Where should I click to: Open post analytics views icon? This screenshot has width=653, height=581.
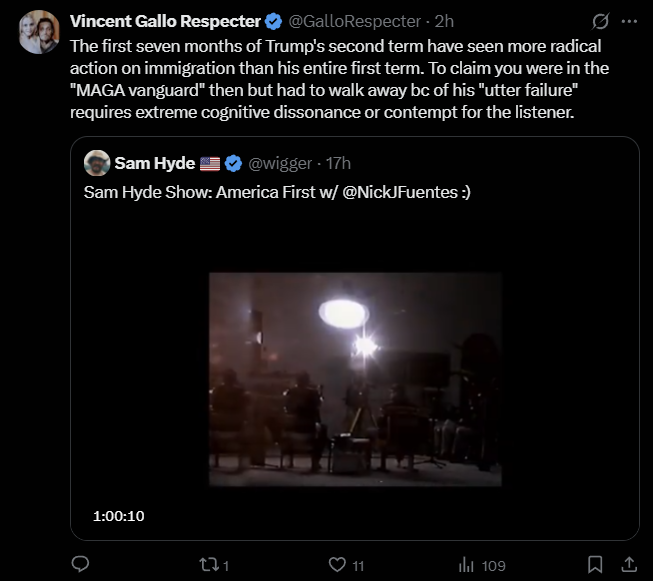(465, 565)
